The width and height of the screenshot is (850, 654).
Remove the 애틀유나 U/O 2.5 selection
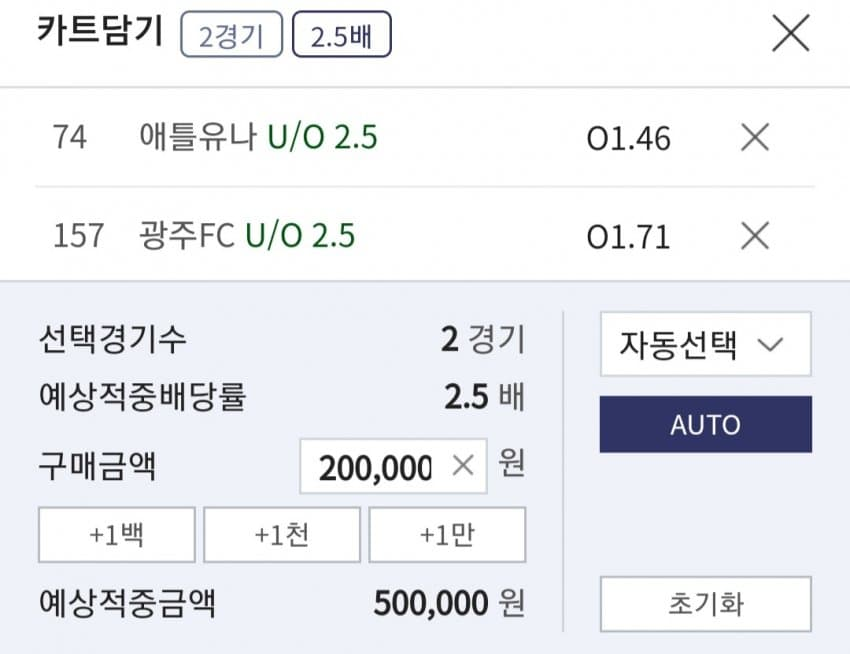(754, 137)
